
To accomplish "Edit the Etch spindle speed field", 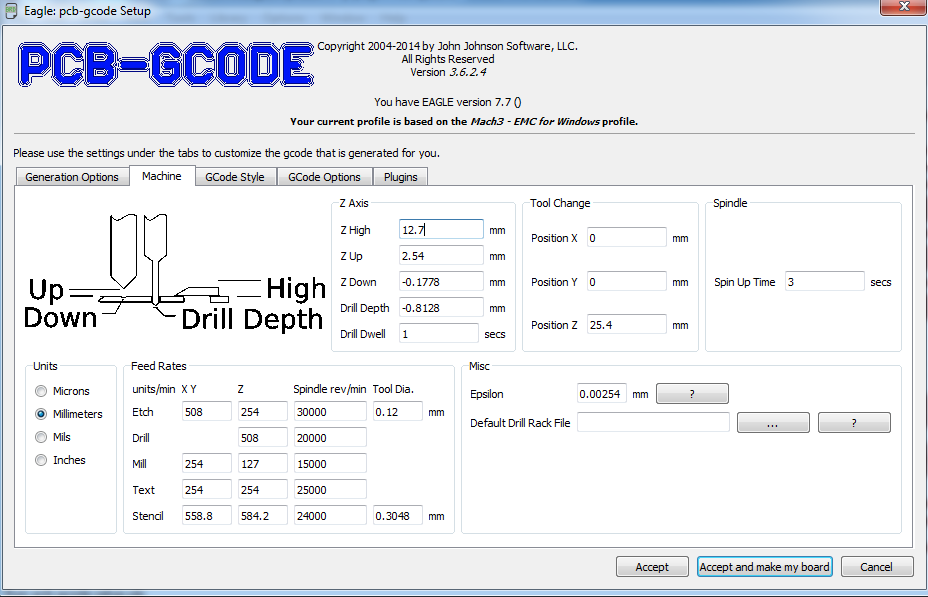I will coord(330,412).
